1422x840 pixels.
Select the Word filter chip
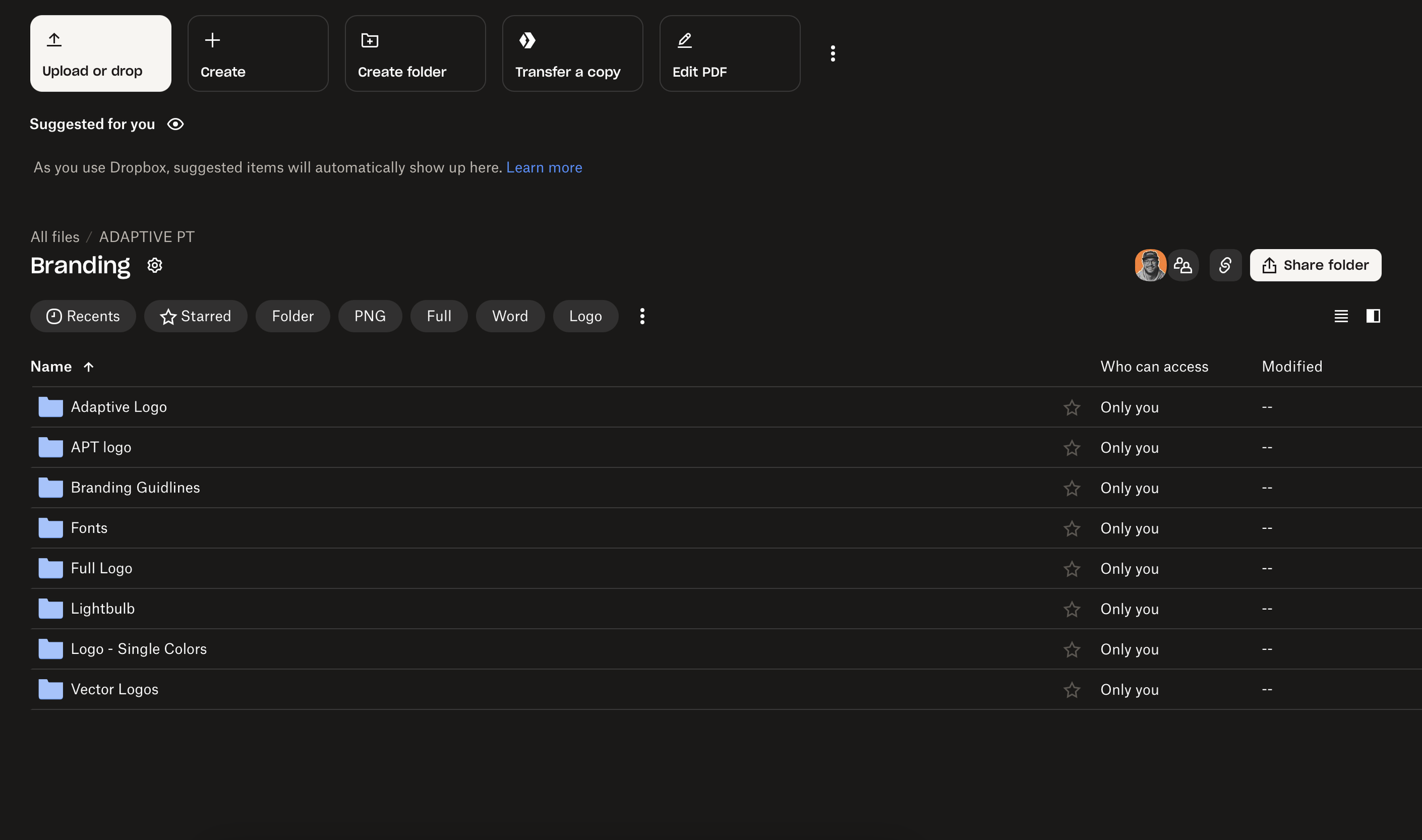pyautogui.click(x=510, y=316)
